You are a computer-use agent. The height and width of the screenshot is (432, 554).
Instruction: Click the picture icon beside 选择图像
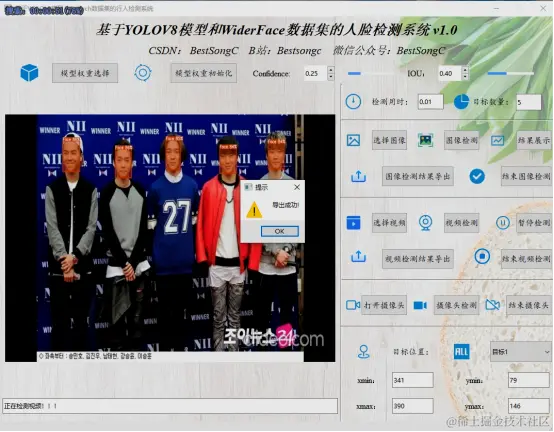tap(353, 140)
